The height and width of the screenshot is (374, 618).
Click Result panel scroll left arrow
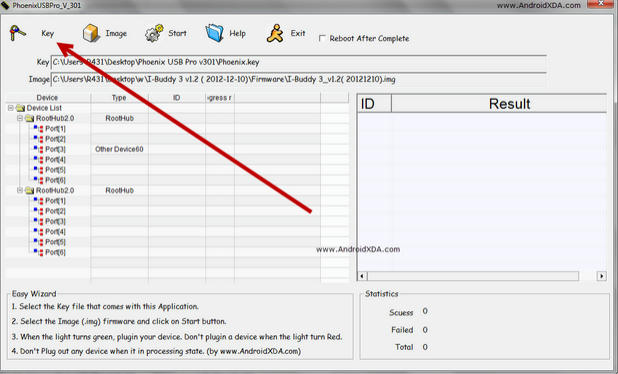tap(362, 276)
